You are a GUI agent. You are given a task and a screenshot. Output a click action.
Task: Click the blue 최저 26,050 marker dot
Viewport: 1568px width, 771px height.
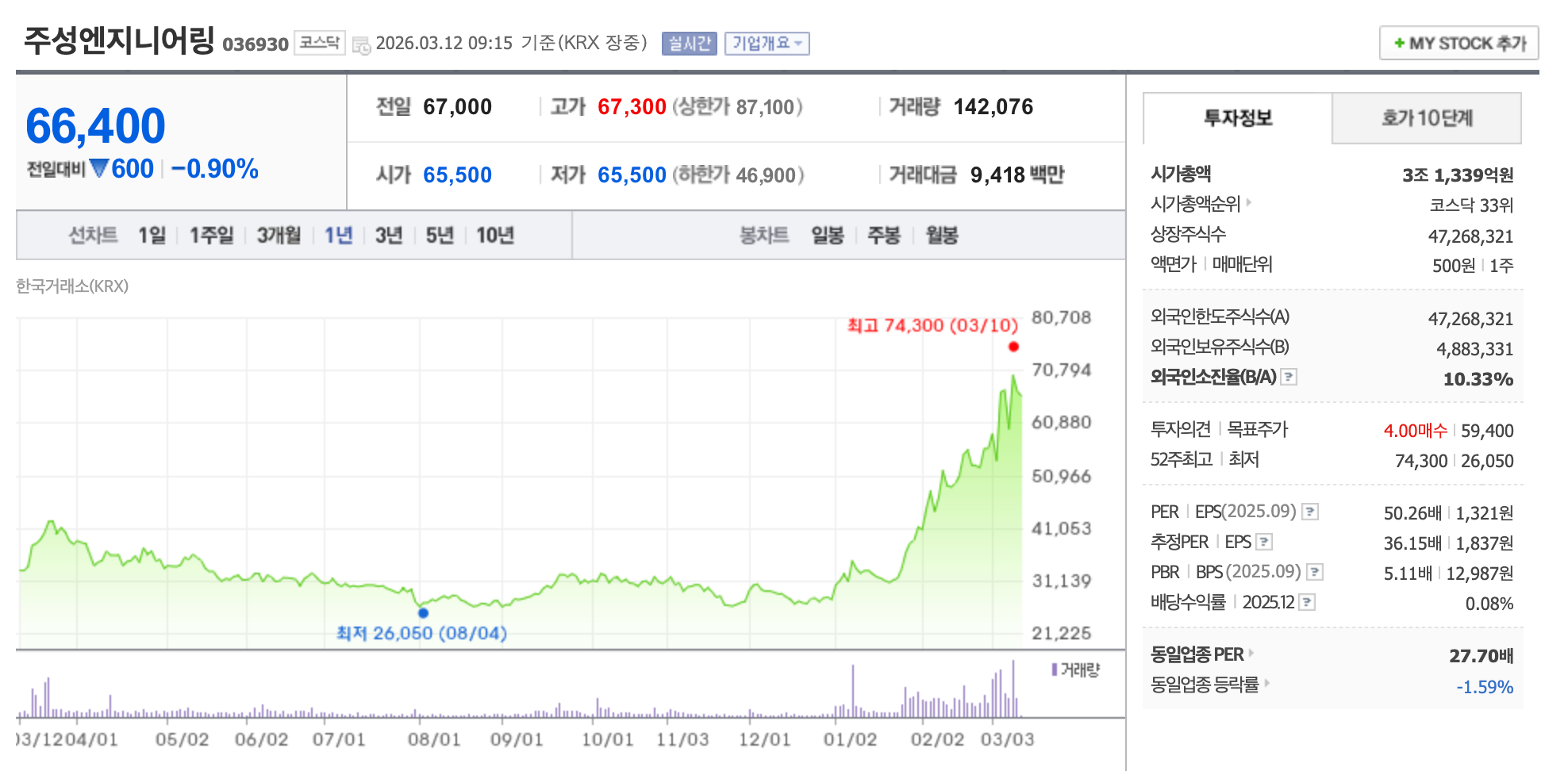pyautogui.click(x=423, y=612)
